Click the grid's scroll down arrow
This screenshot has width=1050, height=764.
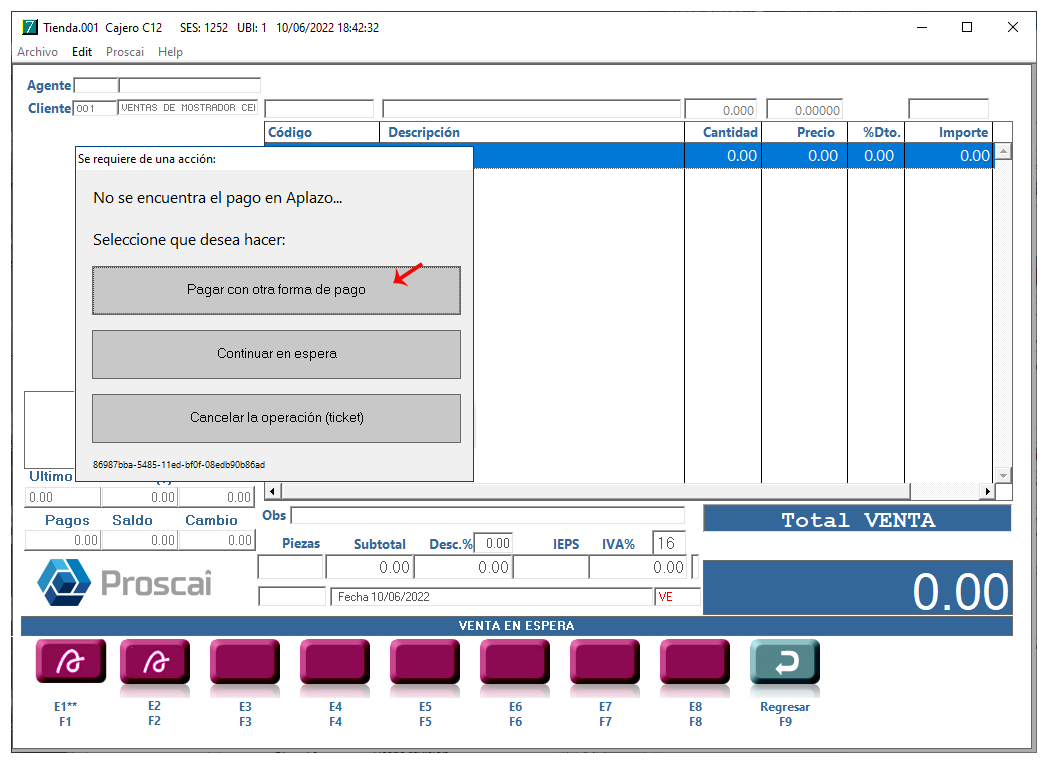[1003, 475]
